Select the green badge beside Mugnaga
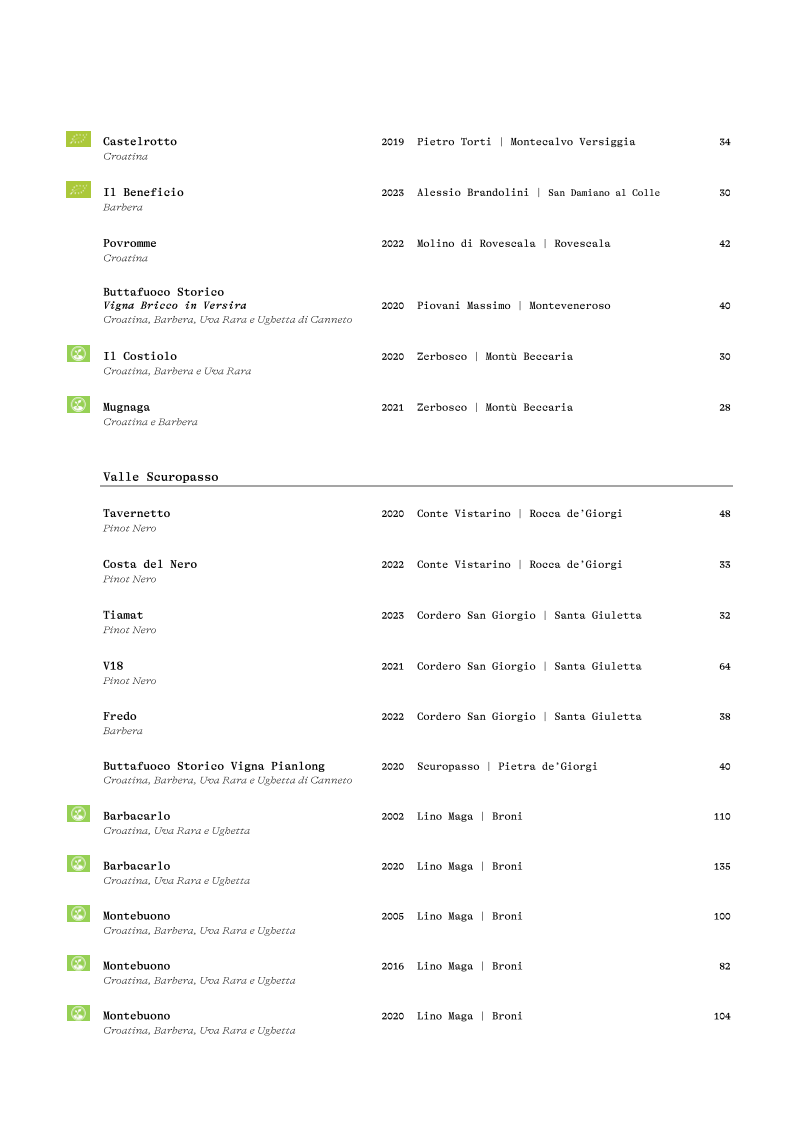Image resolution: width=793 pixels, height=1122 pixels. tap(78, 404)
